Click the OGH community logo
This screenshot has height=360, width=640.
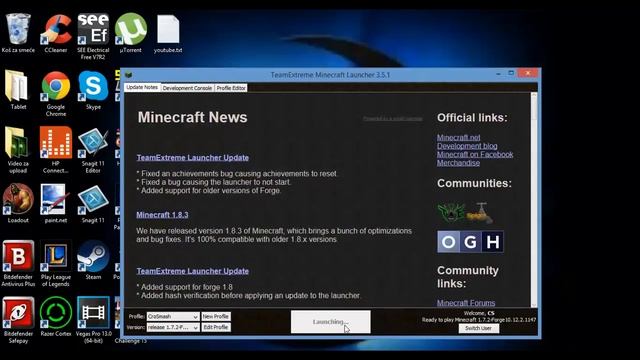470,242
